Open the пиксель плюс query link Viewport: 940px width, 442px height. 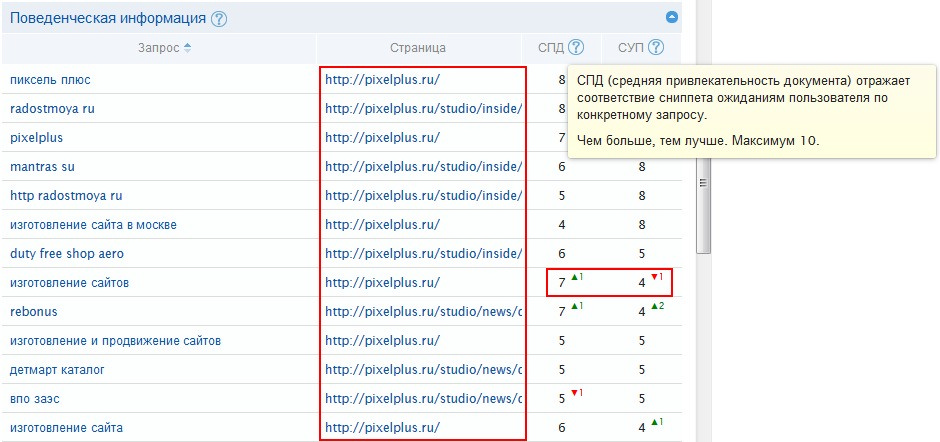tap(50, 79)
